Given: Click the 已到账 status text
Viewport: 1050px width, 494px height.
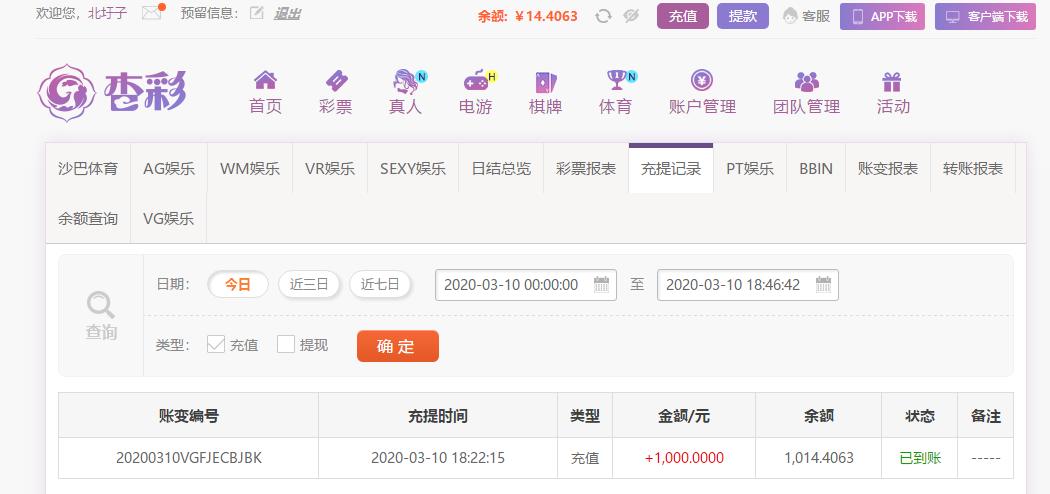Looking at the screenshot, I should point(920,458).
